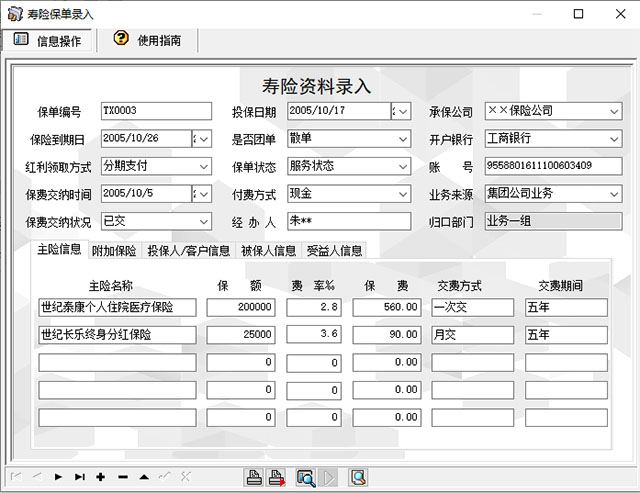
Task: Click 保单编号 field TX0003
Action: point(156,111)
